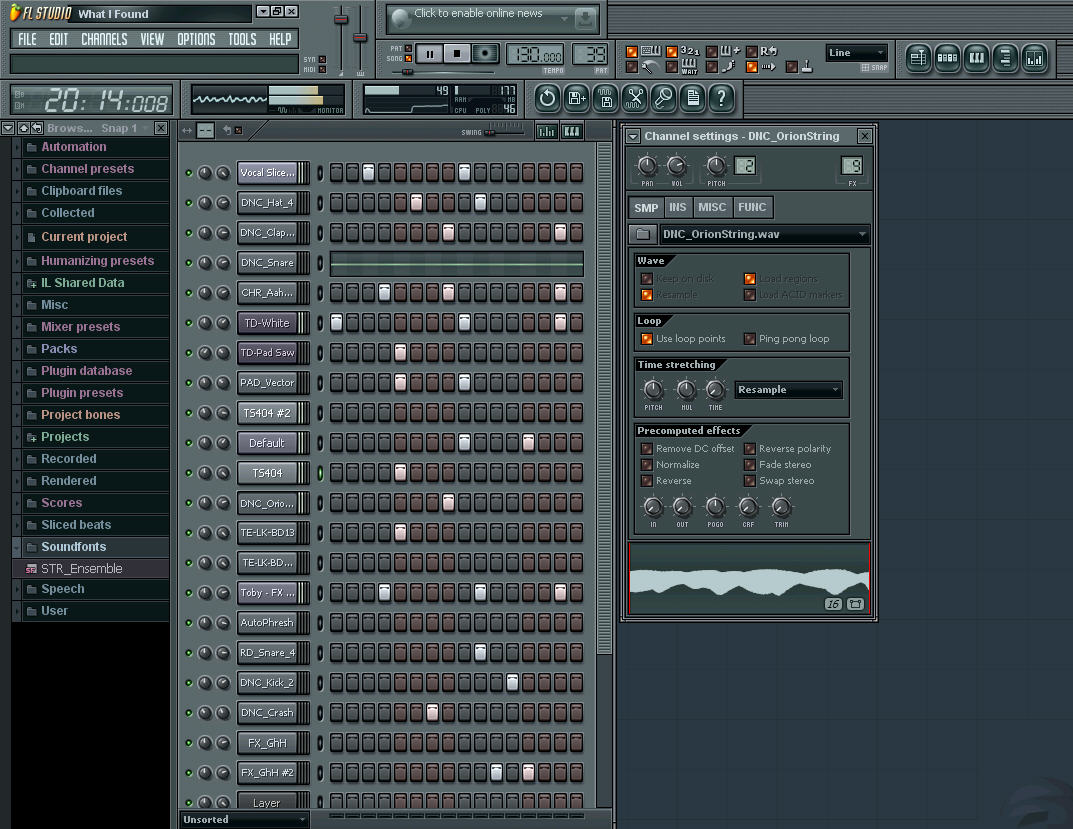
Task: Click the browse folder icon for sample file
Action: [643, 234]
